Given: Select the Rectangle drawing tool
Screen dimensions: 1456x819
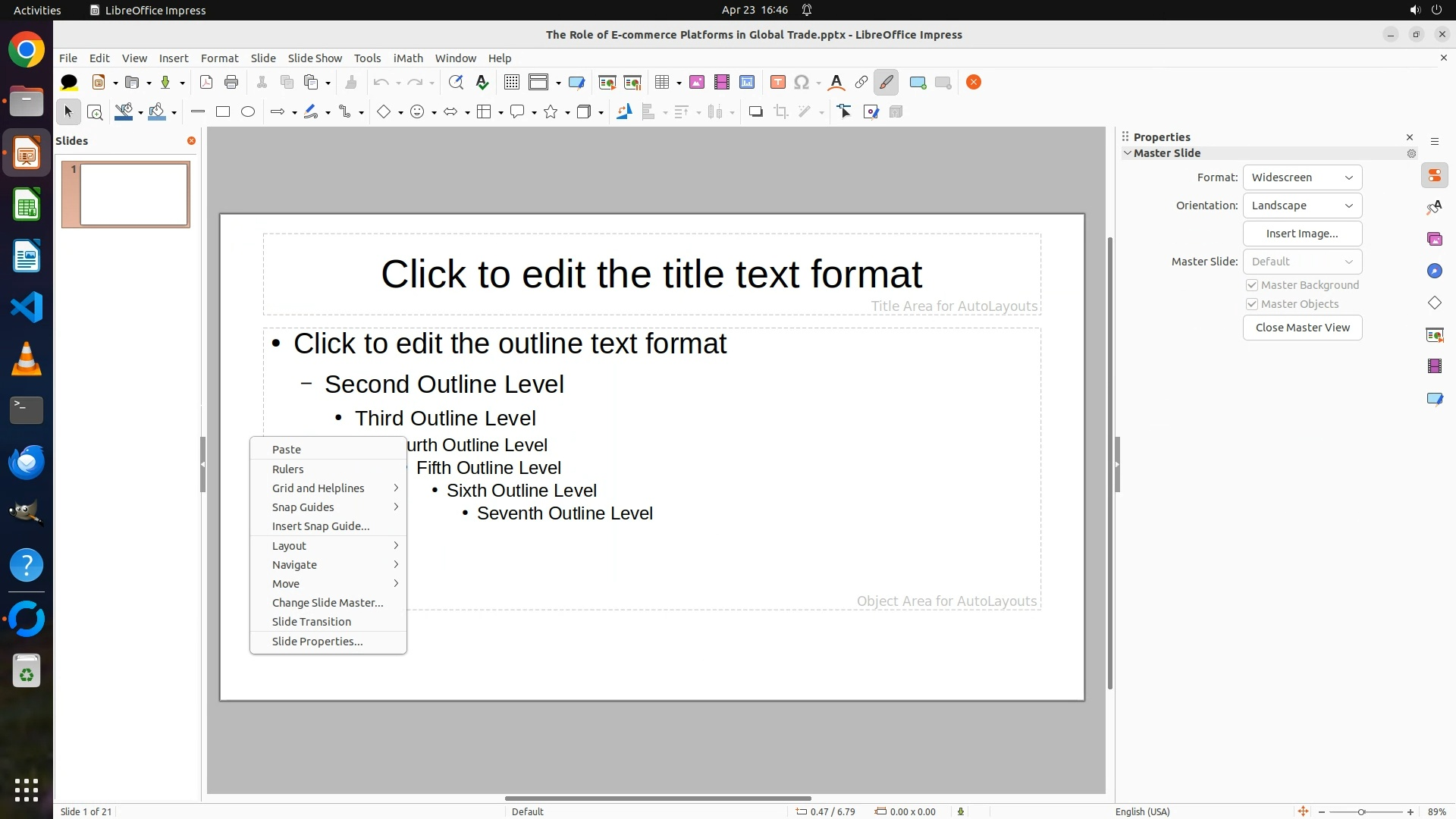Looking at the screenshot, I should [223, 112].
